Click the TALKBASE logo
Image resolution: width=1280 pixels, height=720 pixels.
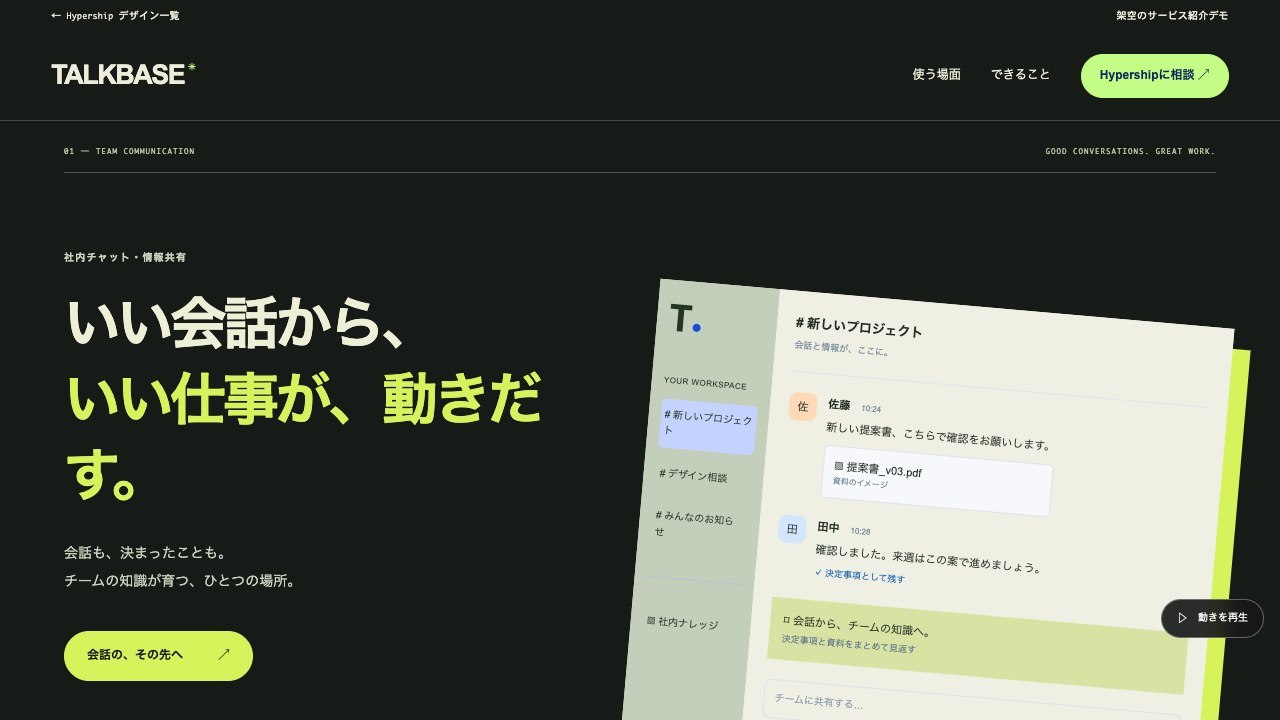(x=123, y=74)
